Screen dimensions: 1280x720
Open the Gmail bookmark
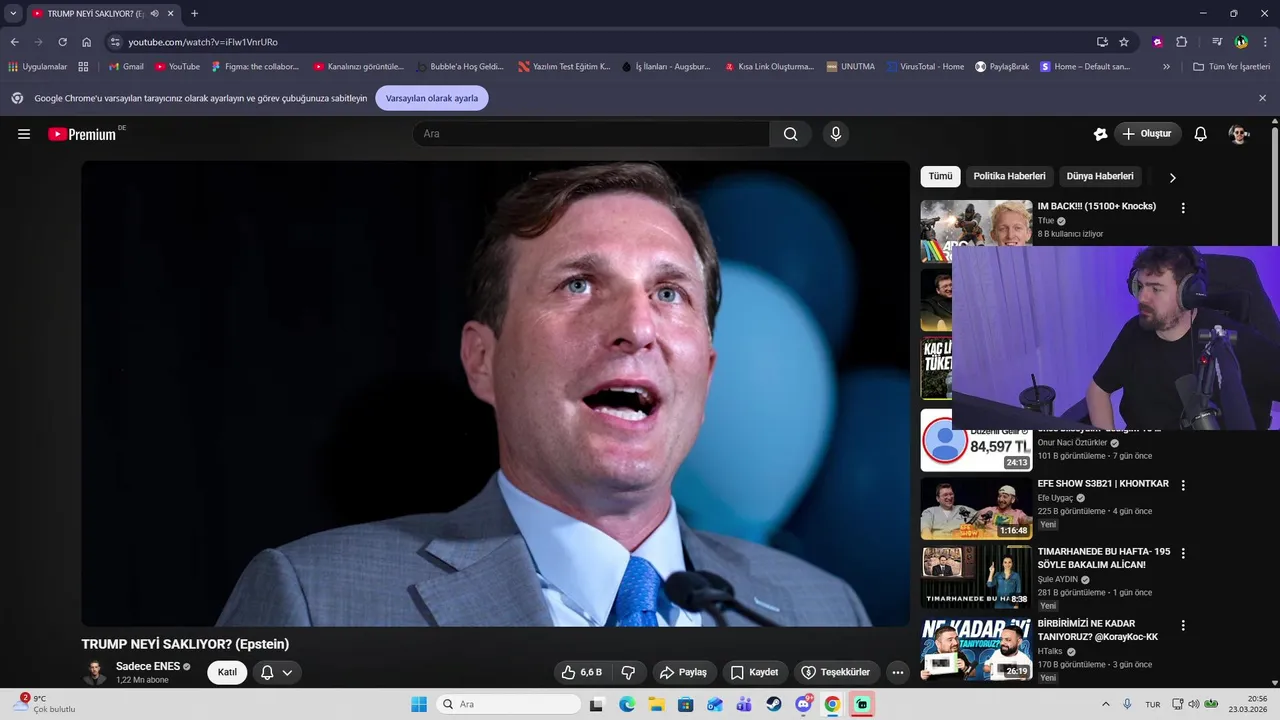pos(126,67)
